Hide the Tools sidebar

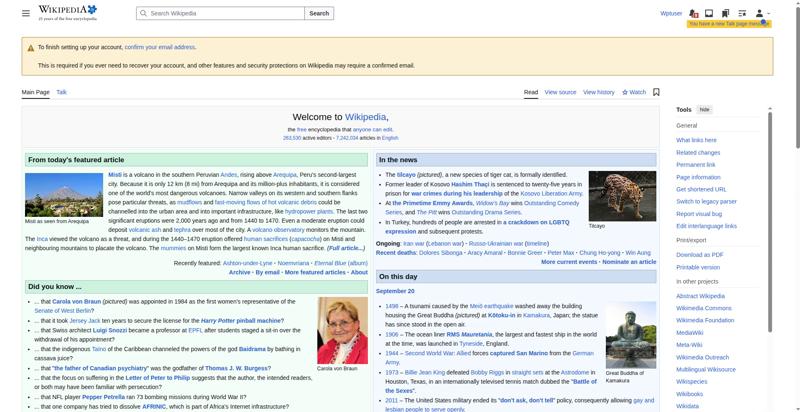[704, 110]
